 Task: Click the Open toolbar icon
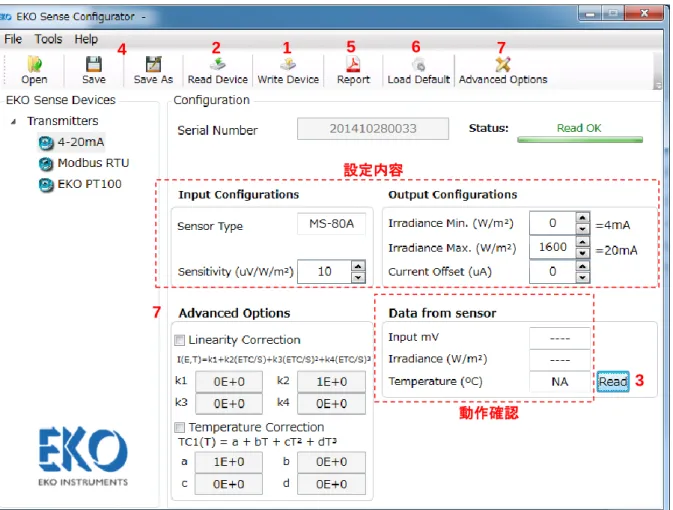click(x=34, y=64)
